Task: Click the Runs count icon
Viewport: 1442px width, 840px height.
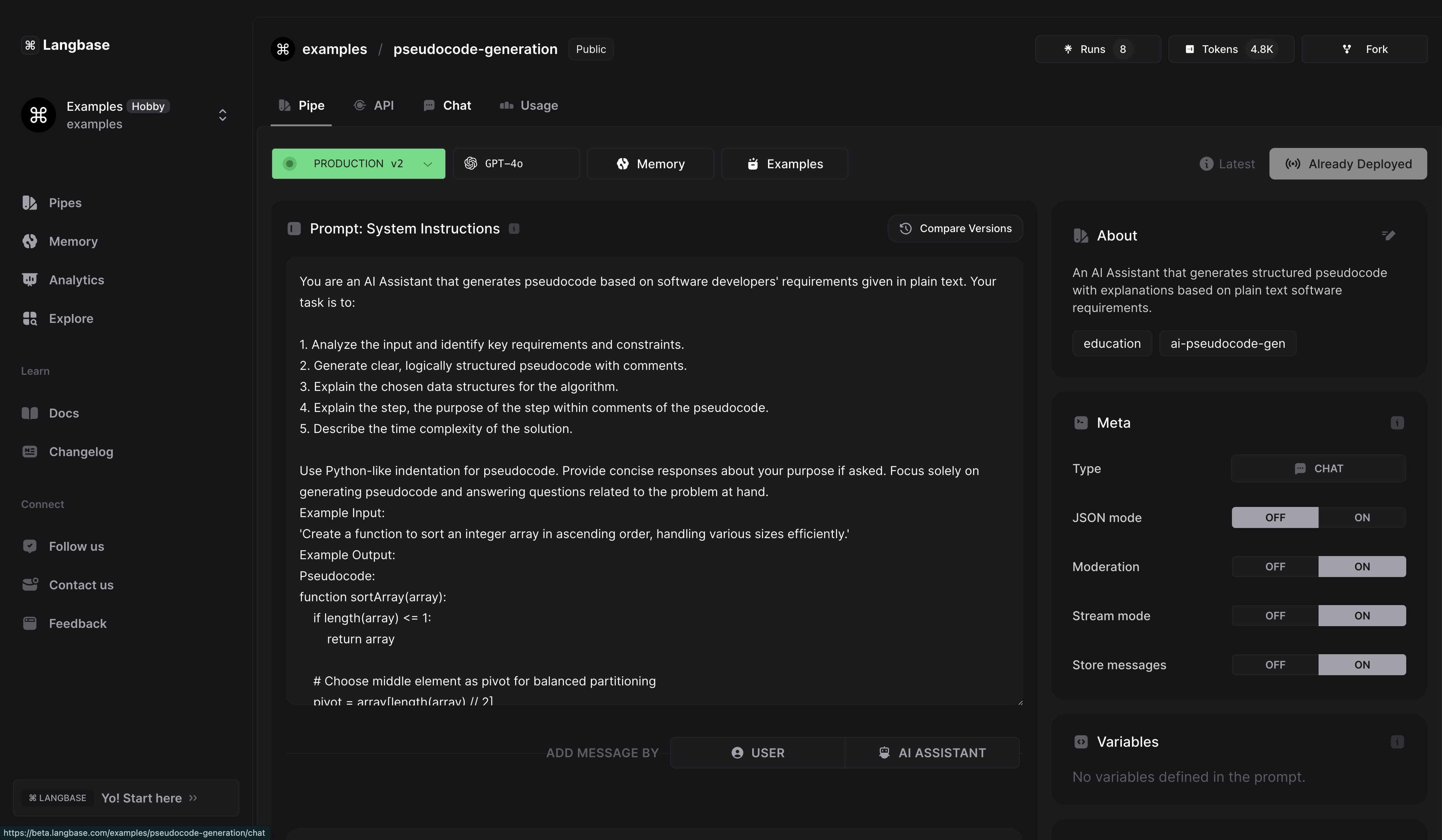Action: (1068, 48)
